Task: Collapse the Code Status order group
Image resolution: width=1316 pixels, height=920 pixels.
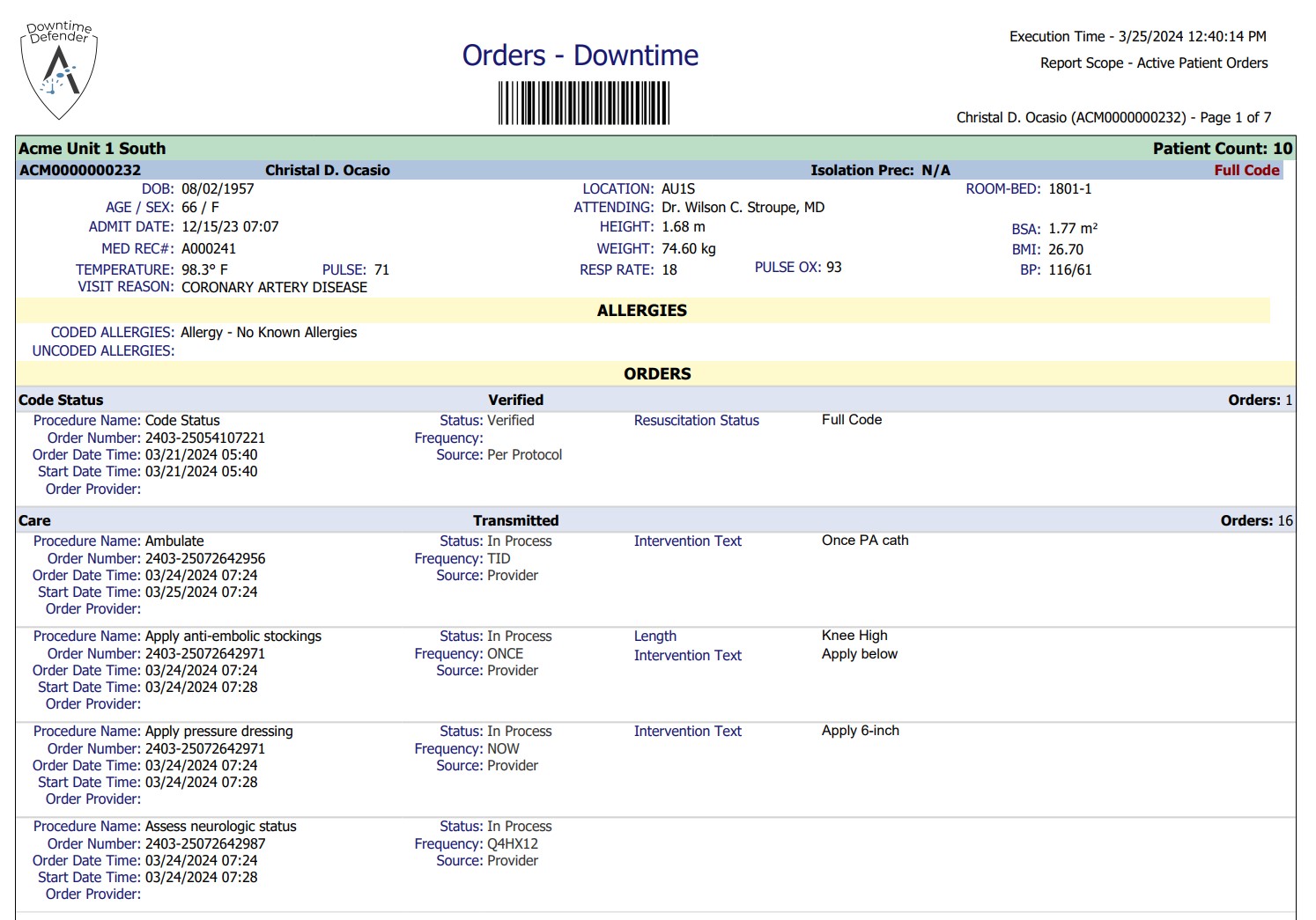Action: click(61, 401)
